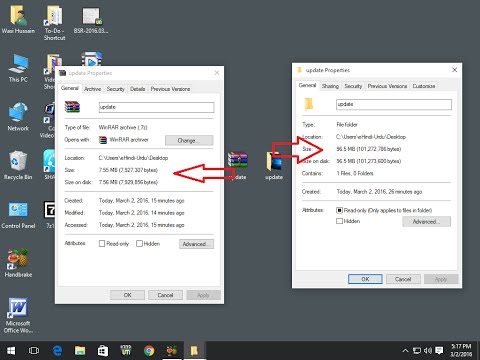The image size is (480, 360).
Task: Click OK in folder properties window
Action: pos(365,279)
